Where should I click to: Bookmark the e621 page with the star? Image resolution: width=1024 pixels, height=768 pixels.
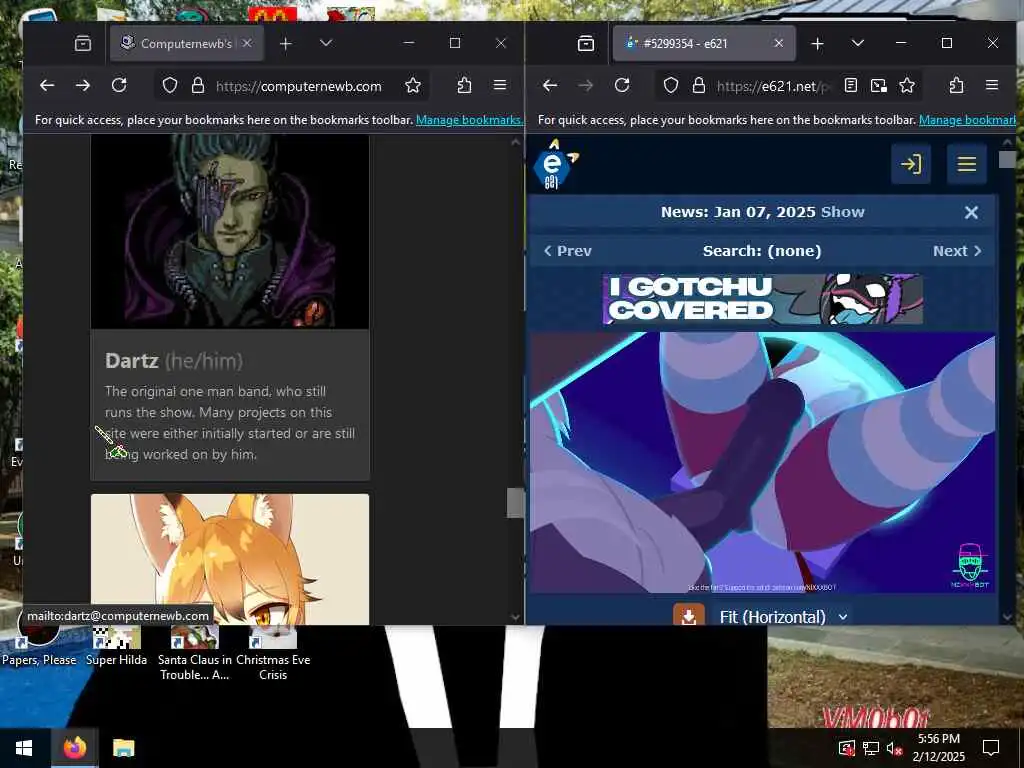point(907,86)
